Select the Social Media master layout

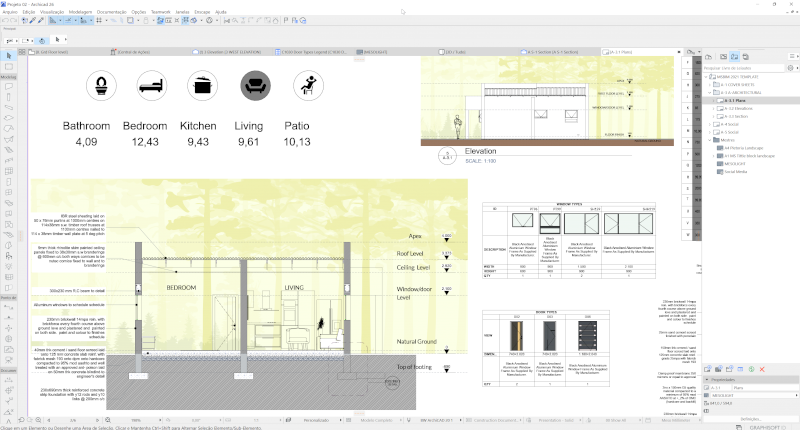(x=734, y=171)
